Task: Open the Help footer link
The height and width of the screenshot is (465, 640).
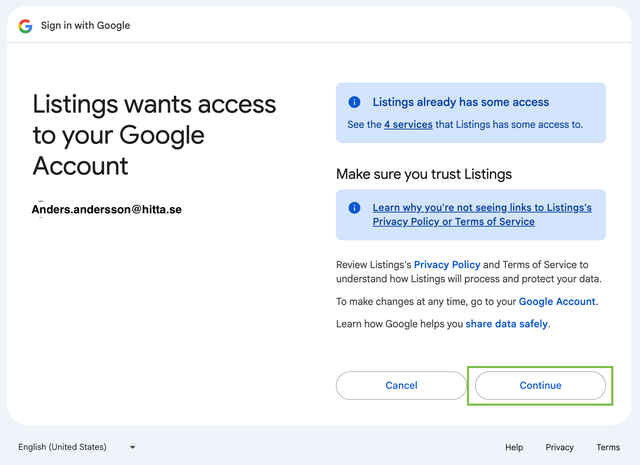Action: pos(514,447)
